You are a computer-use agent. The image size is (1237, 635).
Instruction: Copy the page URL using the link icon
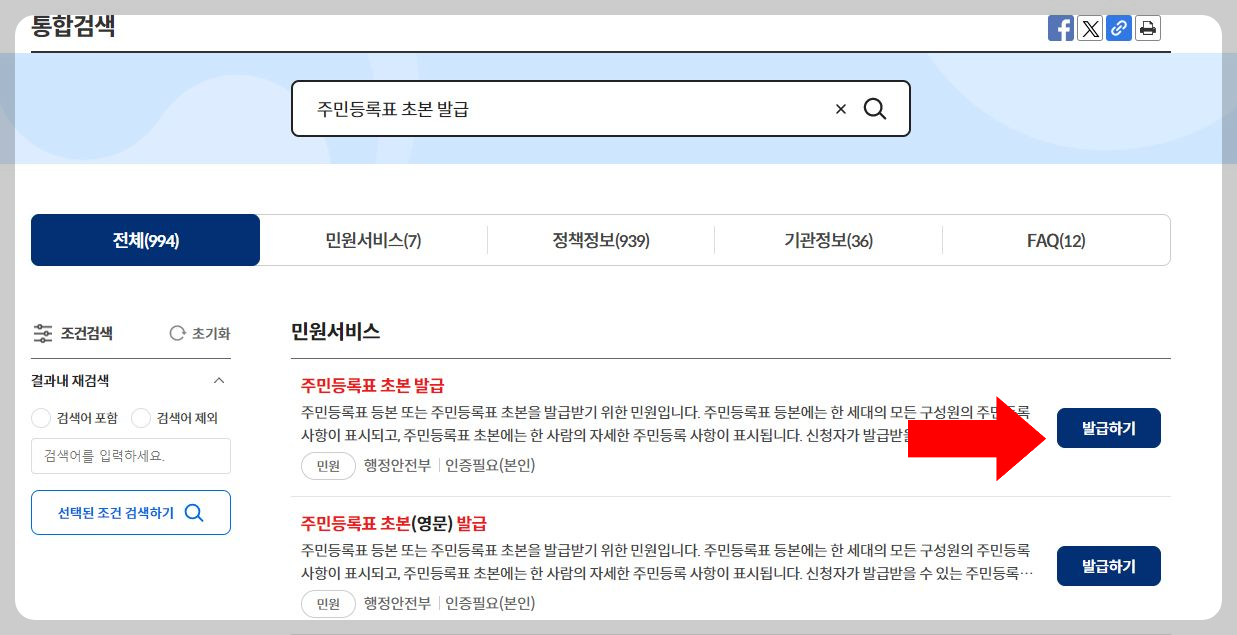(1118, 28)
